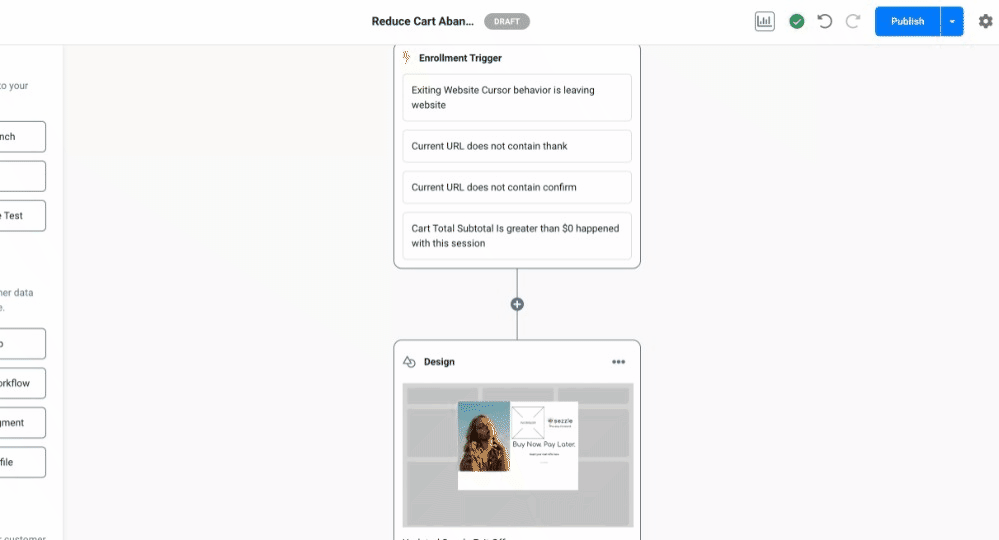Open the analytics chart icon
The image size is (999, 540).
(765, 21)
